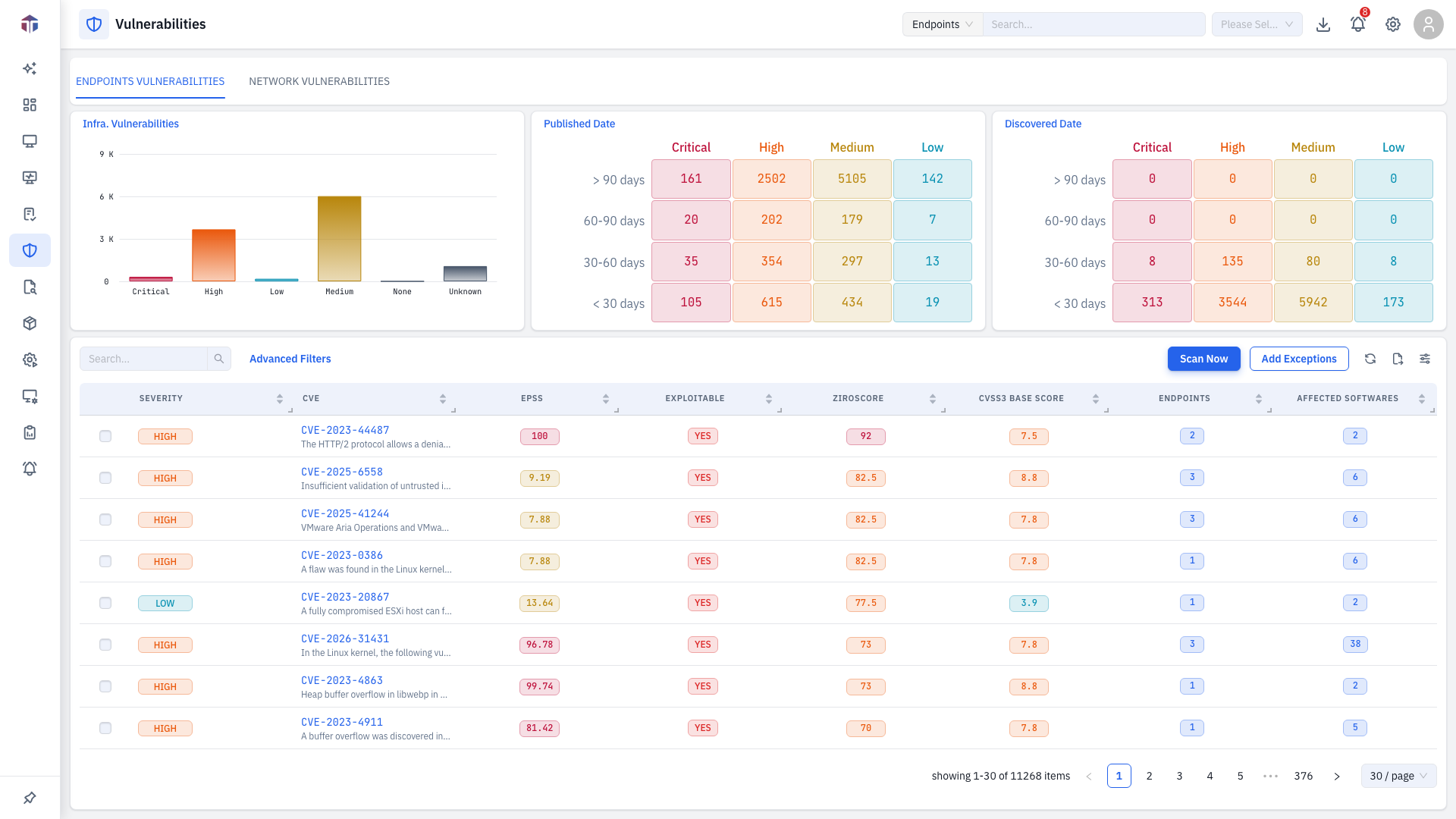Open column settings sliders icon
1456x819 pixels.
pyautogui.click(x=1425, y=359)
